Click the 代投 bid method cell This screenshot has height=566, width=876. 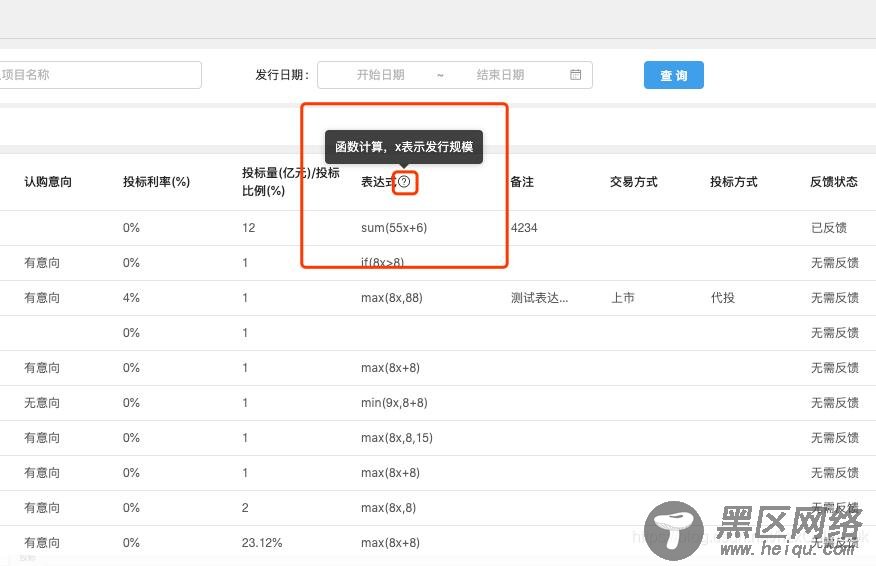(x=722, y=298)
